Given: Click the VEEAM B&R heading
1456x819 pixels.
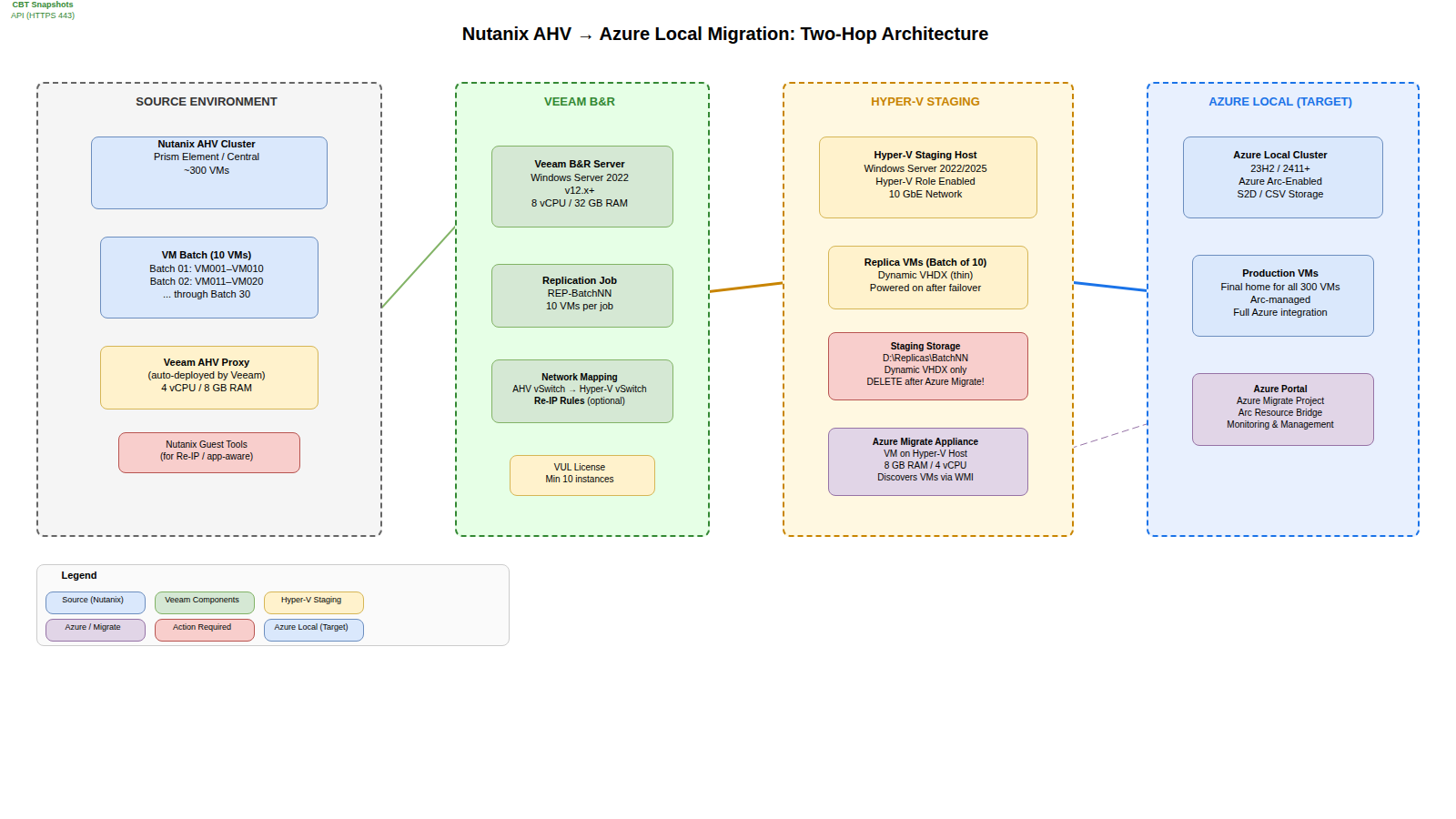Looking at the screenshot, I should click(580, 102).
